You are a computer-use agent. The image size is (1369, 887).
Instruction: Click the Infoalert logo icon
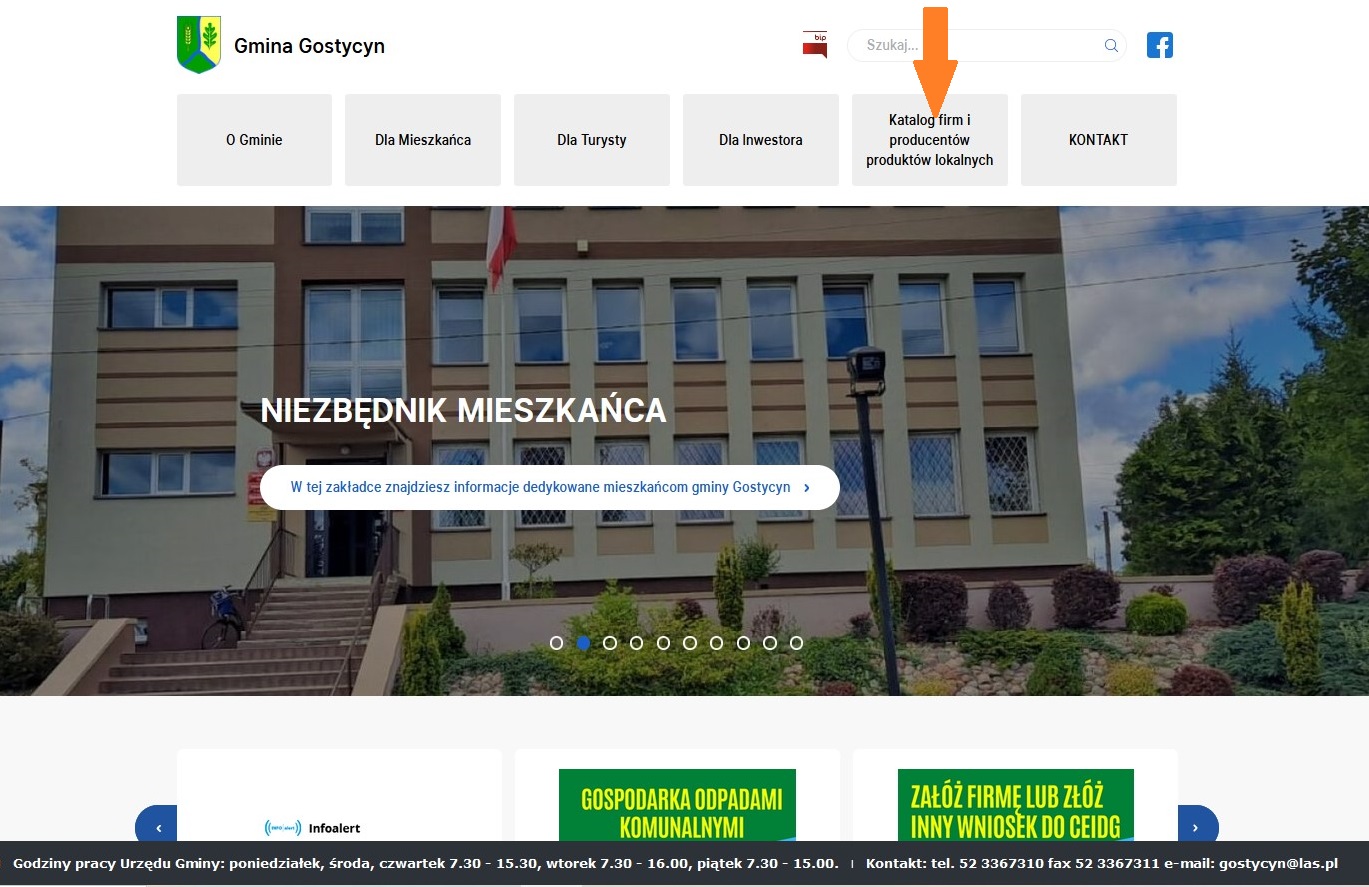pos(282,828)
